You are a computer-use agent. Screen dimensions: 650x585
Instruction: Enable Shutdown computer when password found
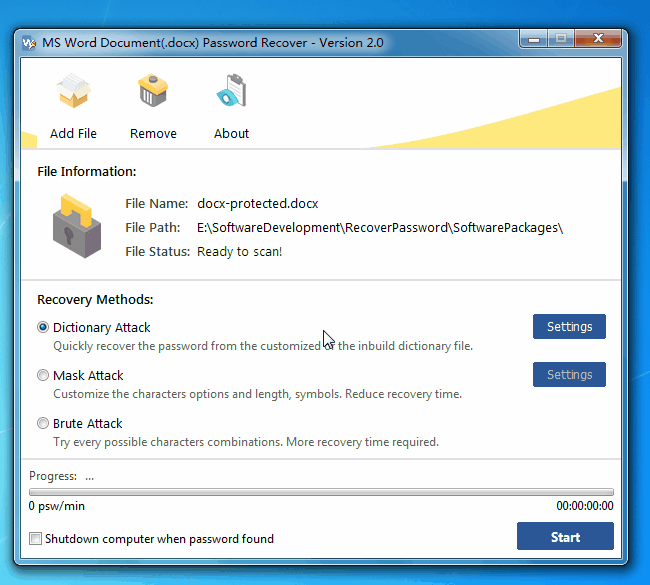pos(35,539)
